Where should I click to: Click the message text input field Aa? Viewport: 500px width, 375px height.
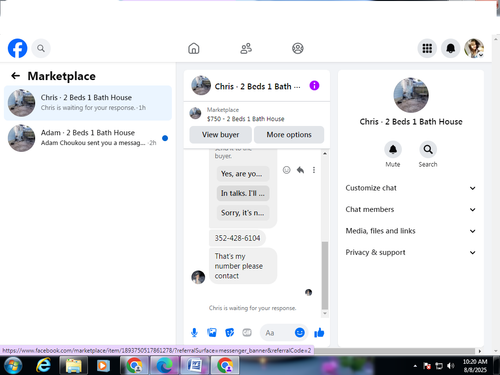coord(277,333)
